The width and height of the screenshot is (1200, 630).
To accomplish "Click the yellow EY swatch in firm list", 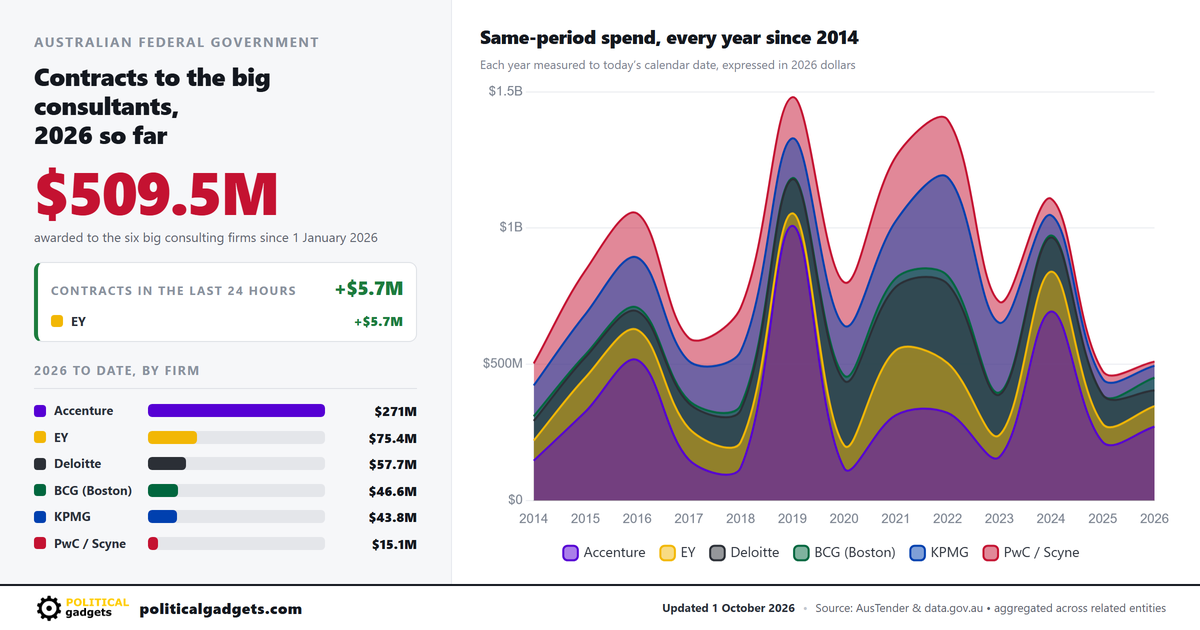I will point(40,437).
